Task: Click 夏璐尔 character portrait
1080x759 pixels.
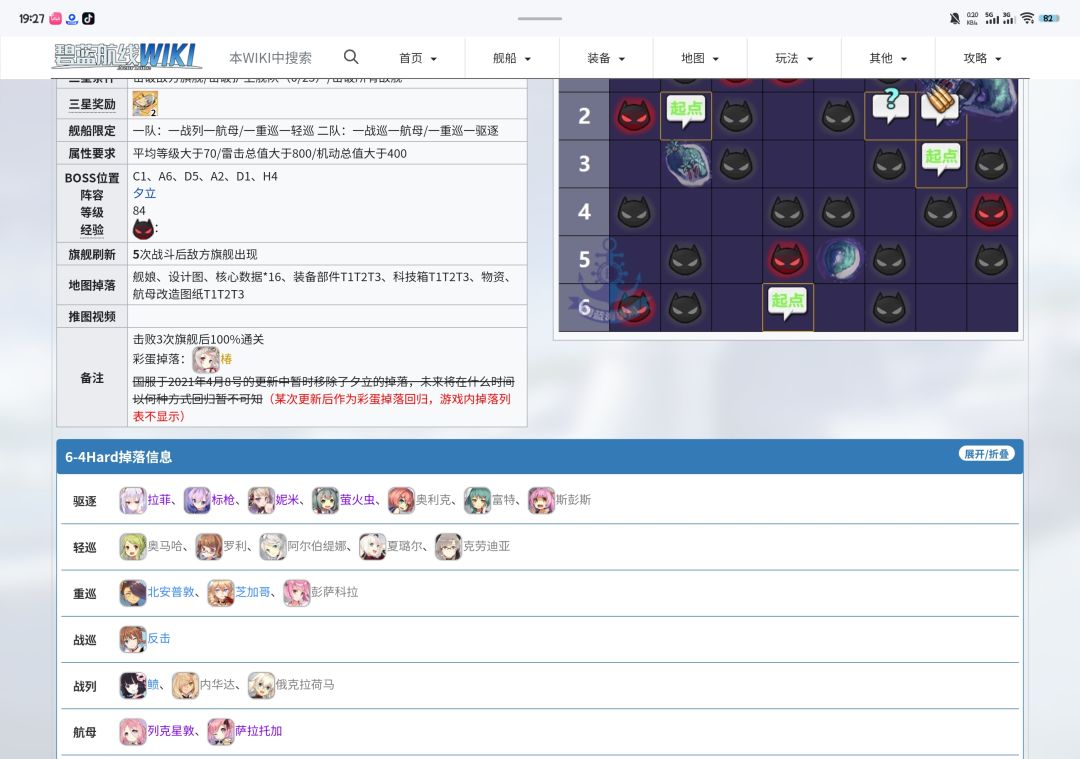Action: click(373, 547)
